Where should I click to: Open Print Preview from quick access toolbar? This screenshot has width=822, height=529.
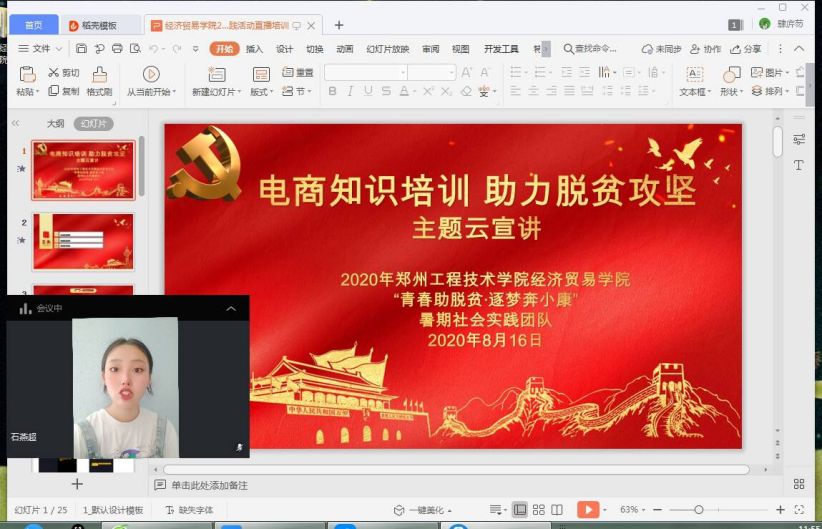(x=135, y=49)
